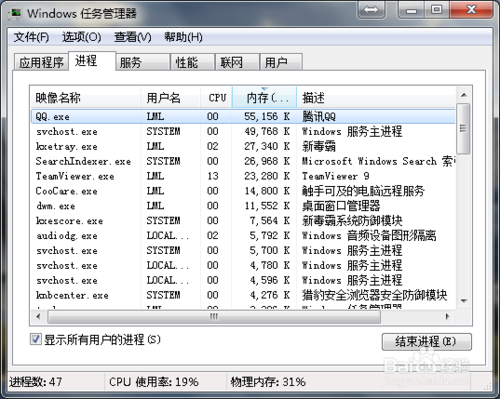Select the QQ.exe process row
Viewport: 500px width, 399px height.
(243, 116)
